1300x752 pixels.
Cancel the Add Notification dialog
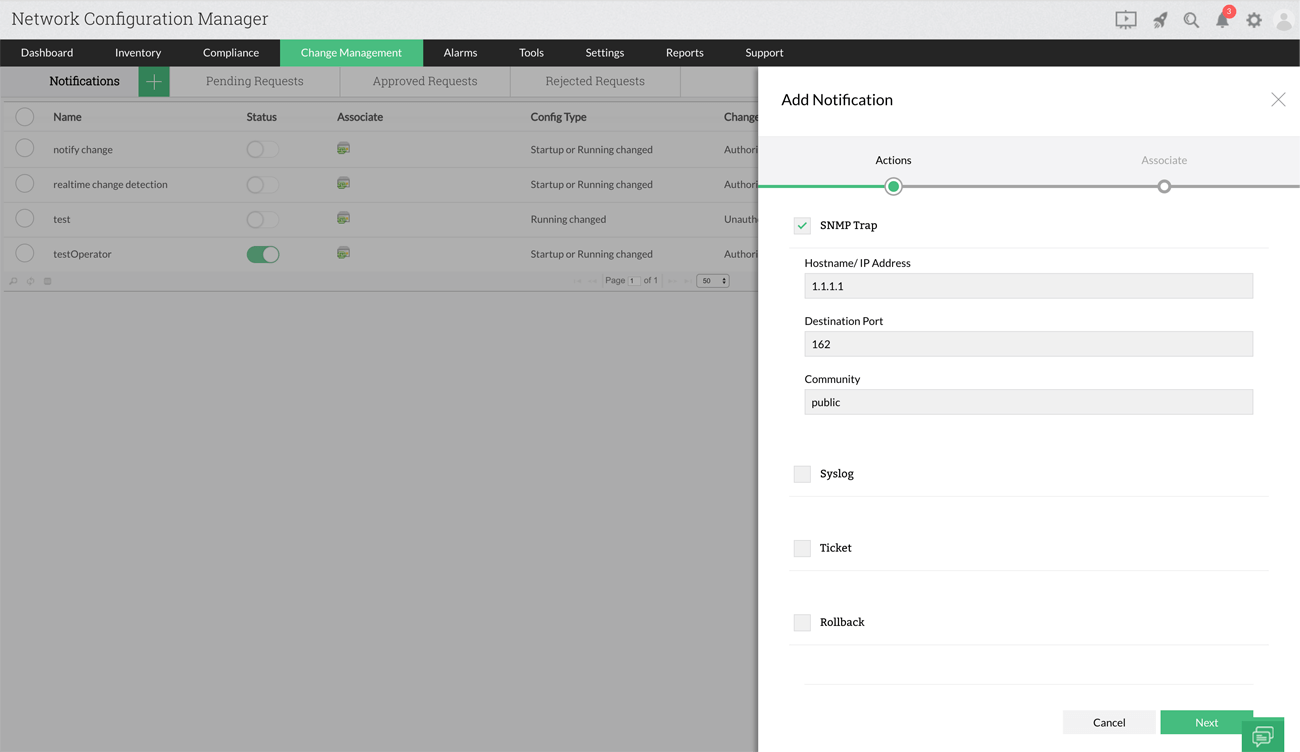1109,722
